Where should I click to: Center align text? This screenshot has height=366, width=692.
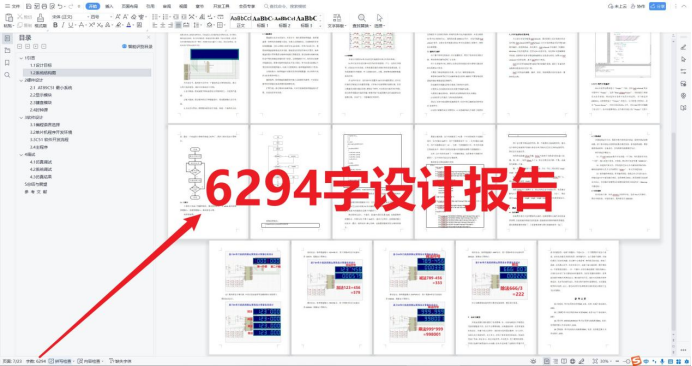pyautogui.click(x=162, y=25)
